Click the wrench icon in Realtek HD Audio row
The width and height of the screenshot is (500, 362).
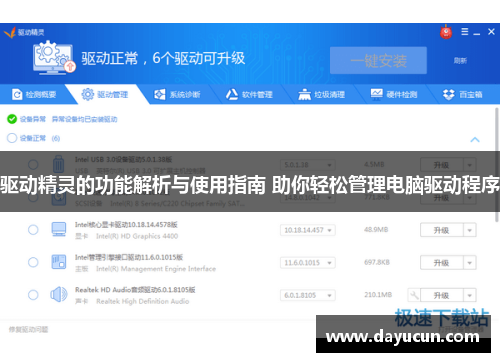pyautogui.click(x=414, y=295)
